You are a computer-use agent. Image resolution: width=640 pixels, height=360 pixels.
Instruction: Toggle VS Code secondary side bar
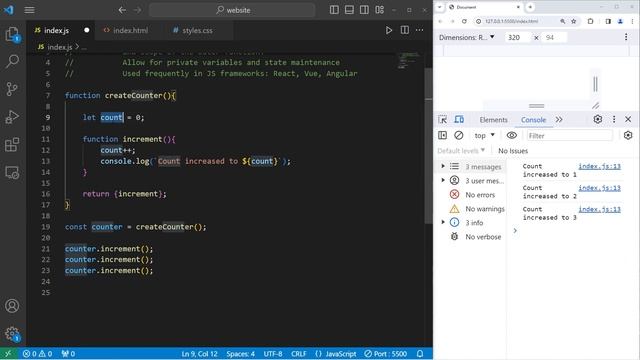point(364,10)
